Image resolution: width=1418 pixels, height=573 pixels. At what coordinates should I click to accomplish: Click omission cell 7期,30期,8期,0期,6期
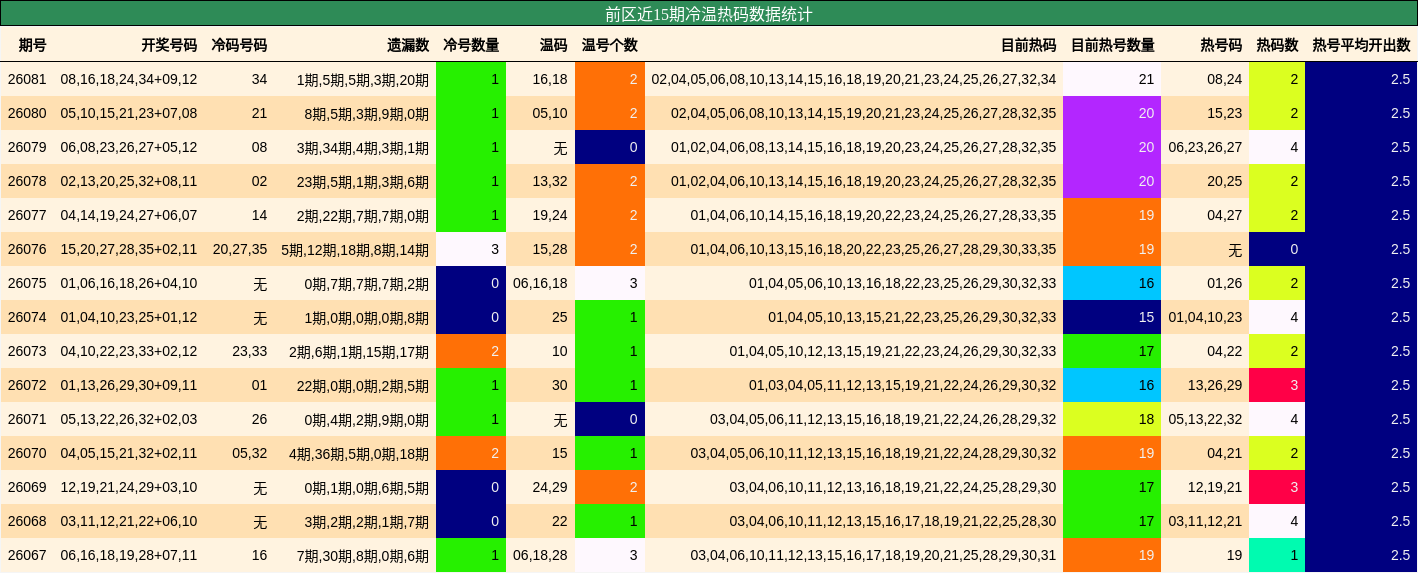[363, 555]
